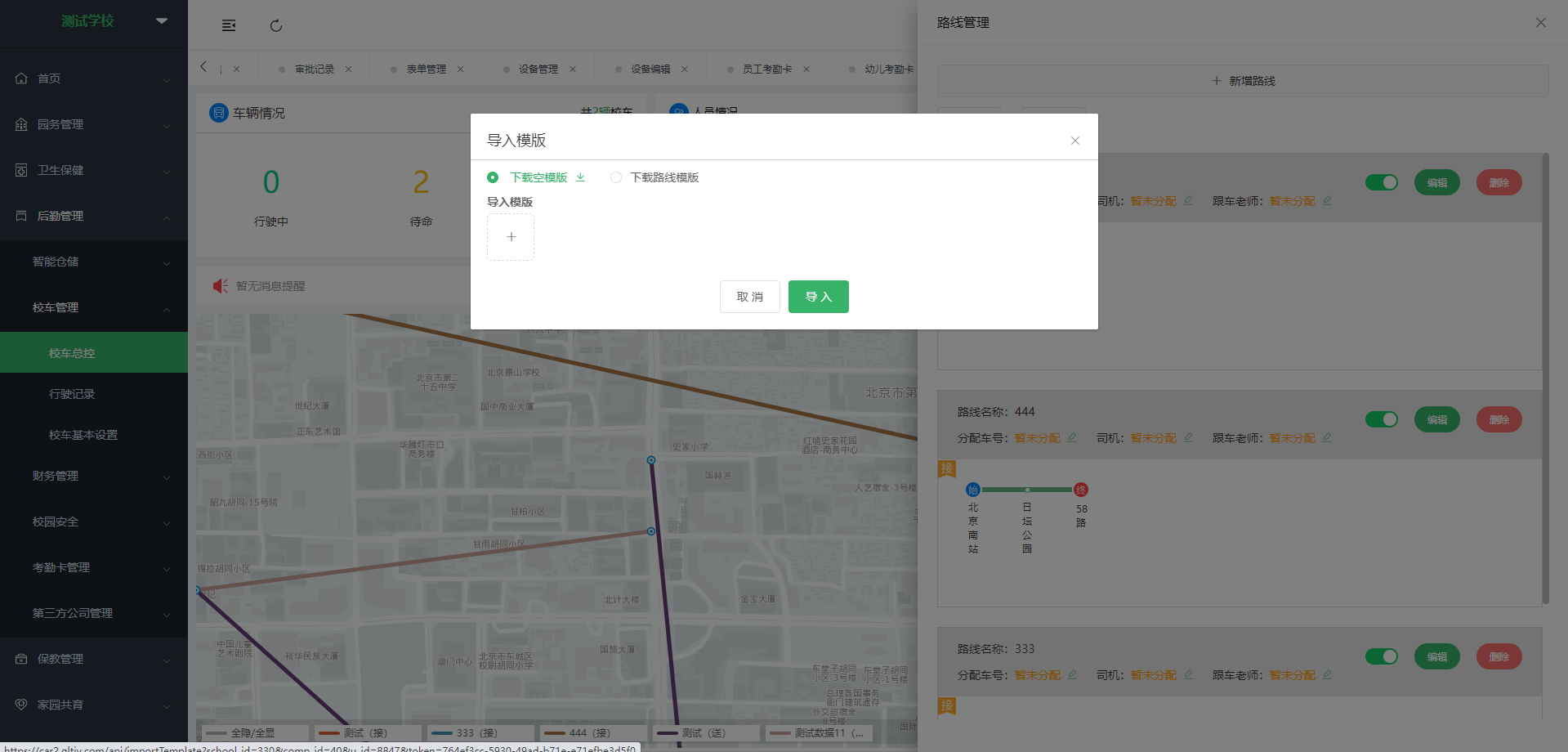Edit 司机 pencil icon on topmost route card
Viewport: 1568px width, 752px height.
[x=1188, y=200]
